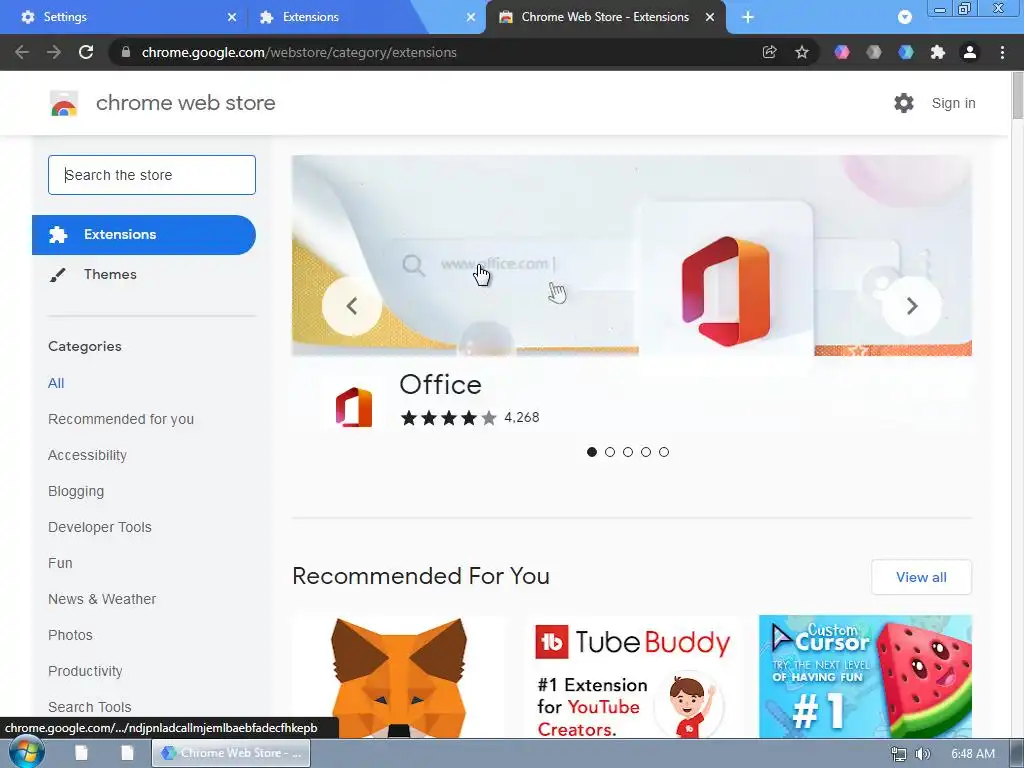
Task: Bookmark this tab with star icon
Action: click(x=802, y=52)
